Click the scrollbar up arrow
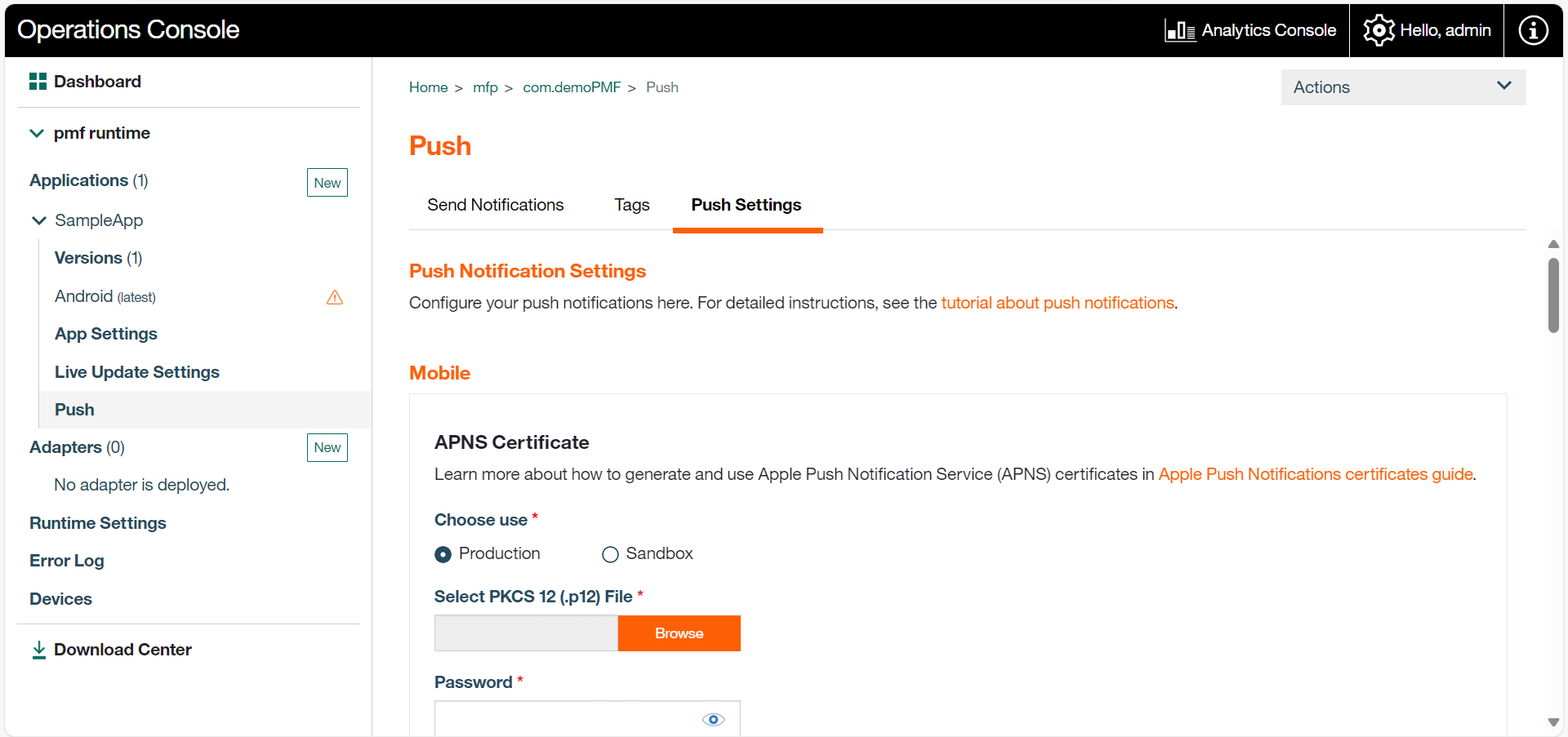1568x737 pixels. (1553, 244)
